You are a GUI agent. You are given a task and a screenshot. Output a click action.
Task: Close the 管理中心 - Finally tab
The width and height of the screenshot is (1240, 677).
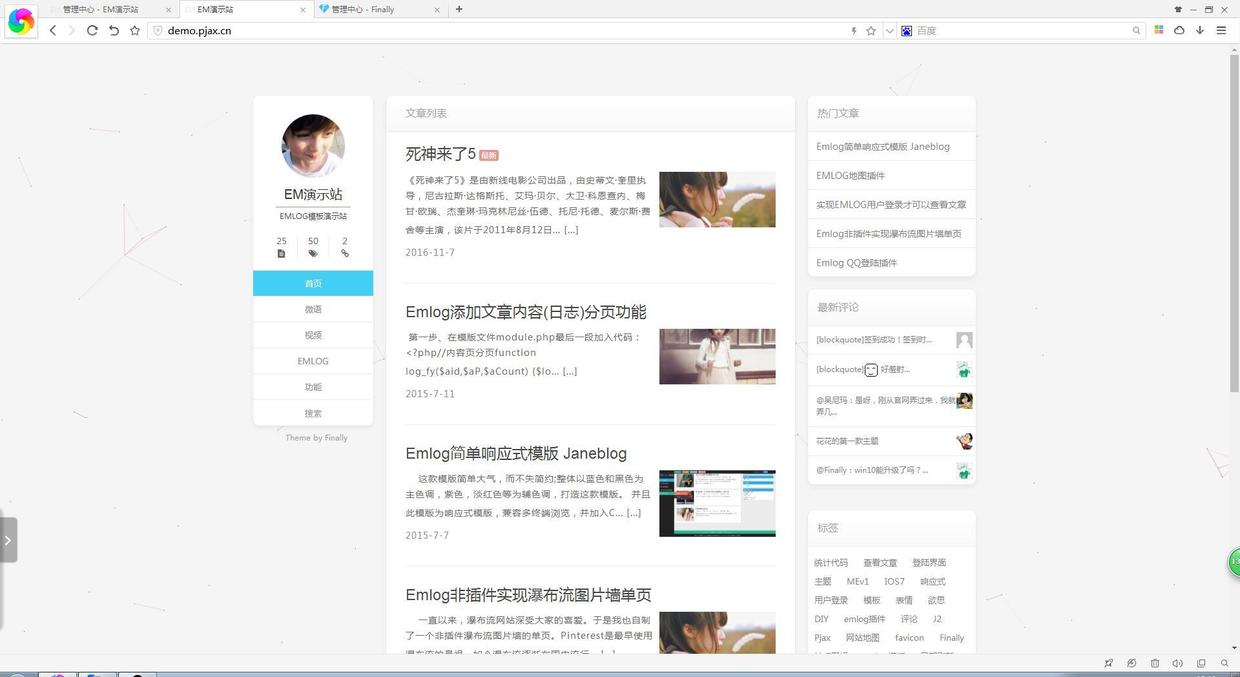(x=437, y=9)
